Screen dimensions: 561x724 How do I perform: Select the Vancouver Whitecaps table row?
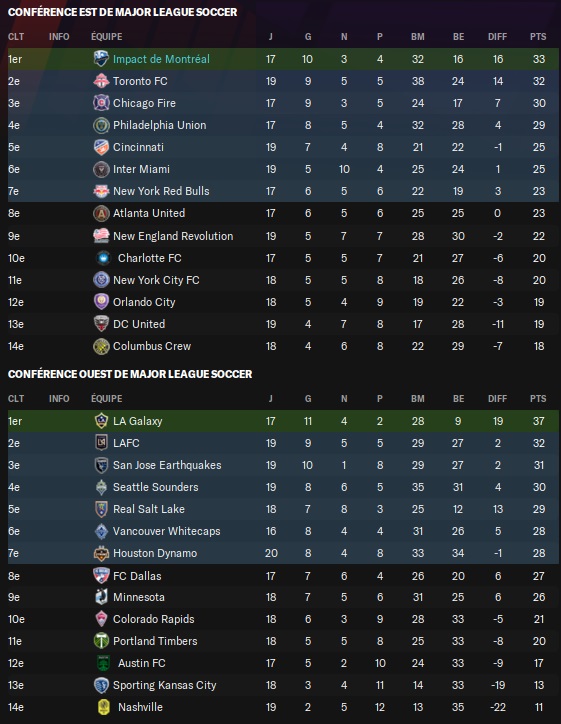tap(283, 531)
